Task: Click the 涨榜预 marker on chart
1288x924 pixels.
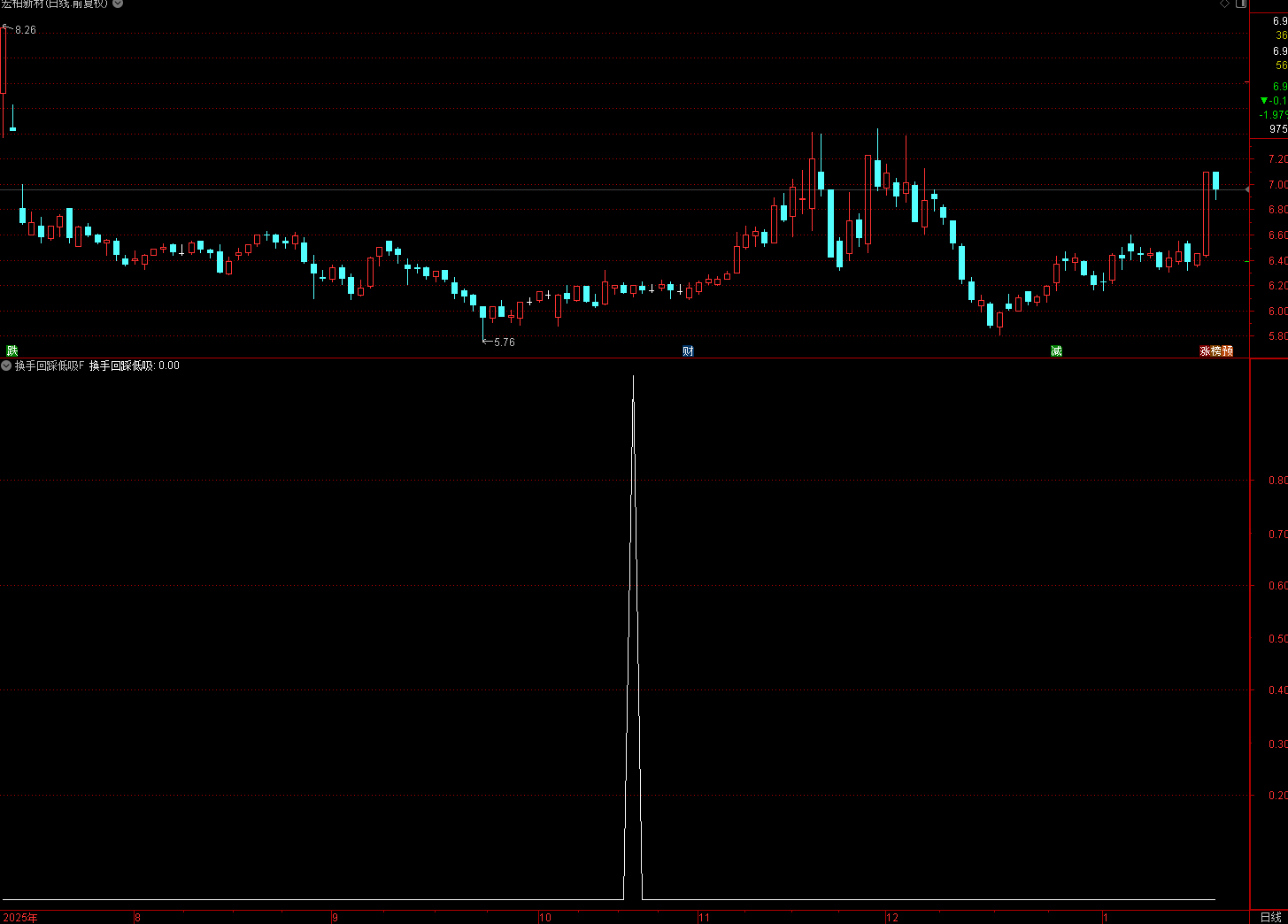Action: point(1216,351)
